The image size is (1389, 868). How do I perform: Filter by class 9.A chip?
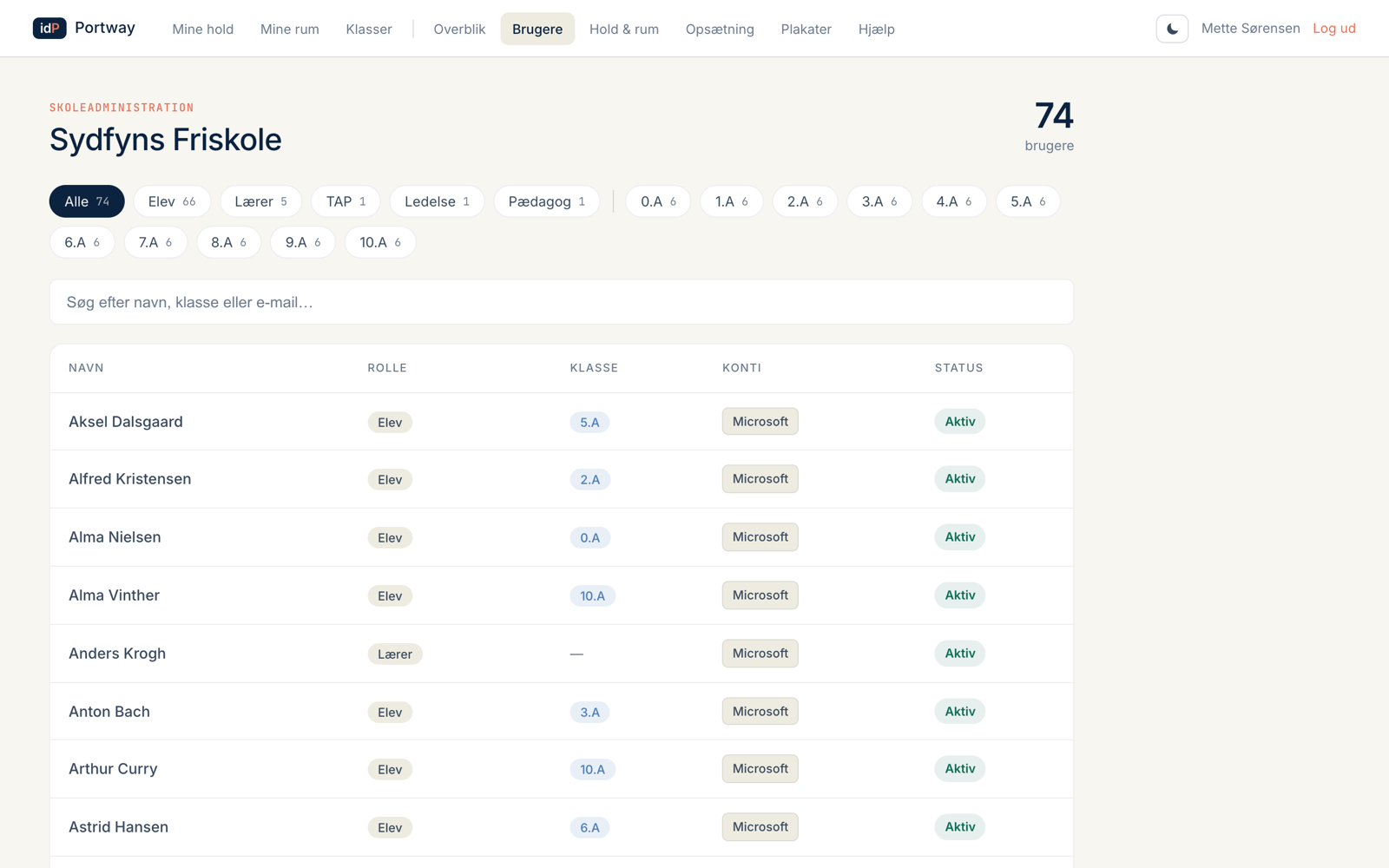303,242
